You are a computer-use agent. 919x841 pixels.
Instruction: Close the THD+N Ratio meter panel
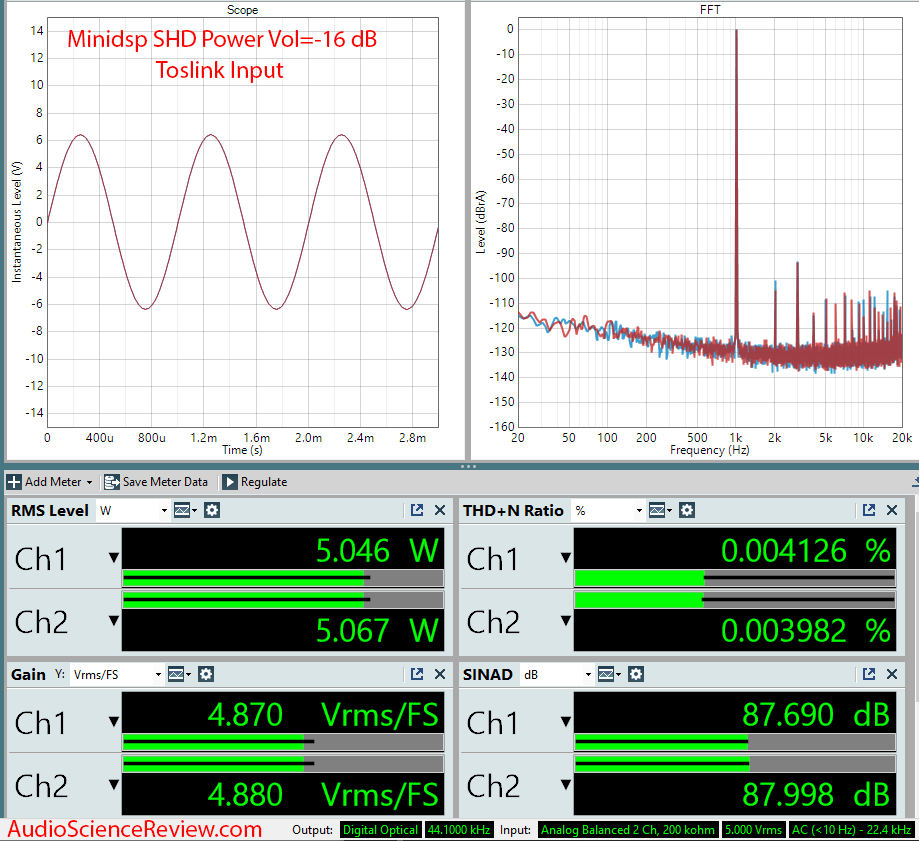(891, 510)
